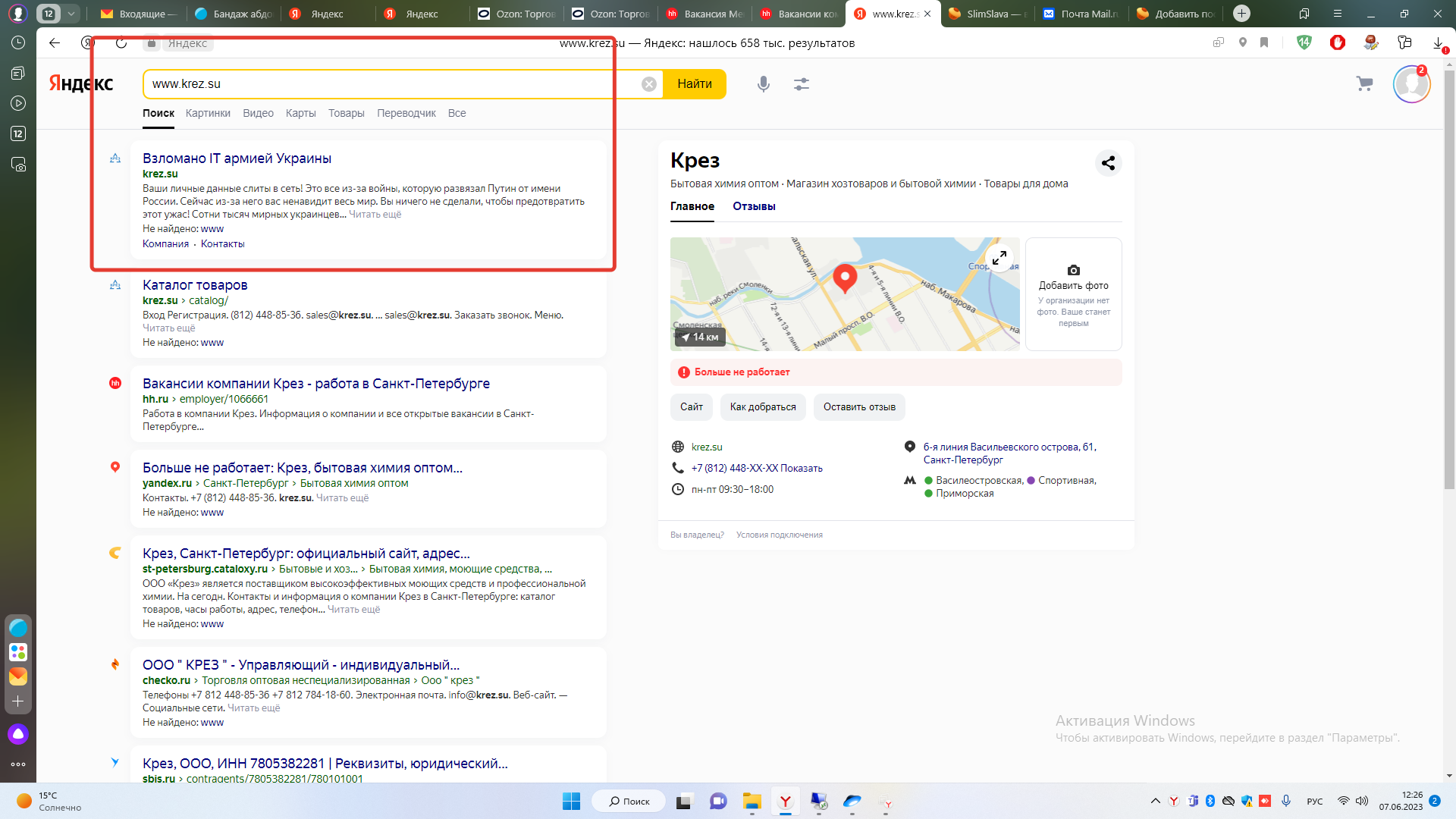Expand the map with fullscreen arrows
This screenshot has height=819, width=1456.
click(x=999, y=258)
